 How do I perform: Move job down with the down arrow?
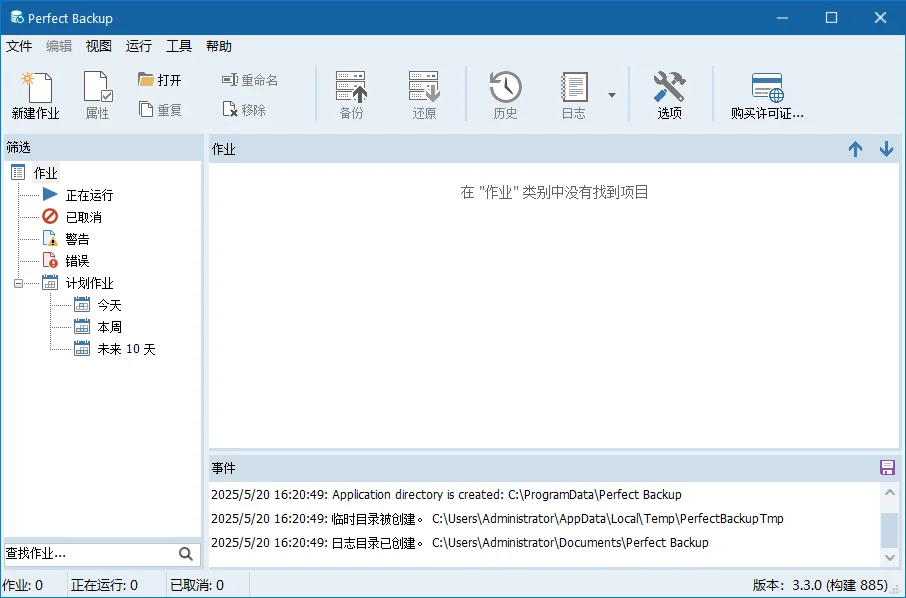(x=886, y=150)
